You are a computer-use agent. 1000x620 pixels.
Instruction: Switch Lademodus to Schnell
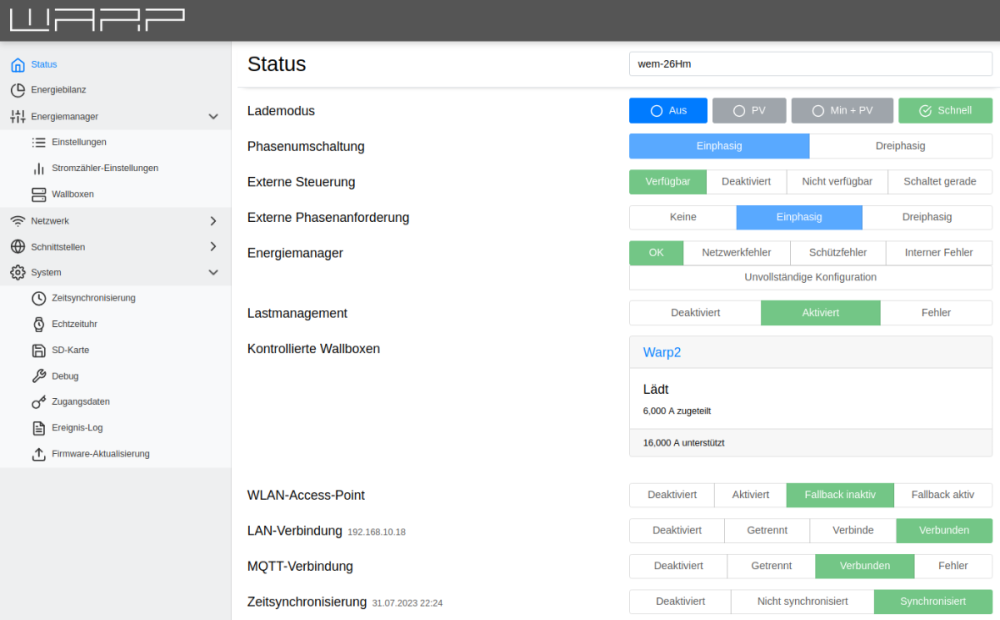coord(945,111)
